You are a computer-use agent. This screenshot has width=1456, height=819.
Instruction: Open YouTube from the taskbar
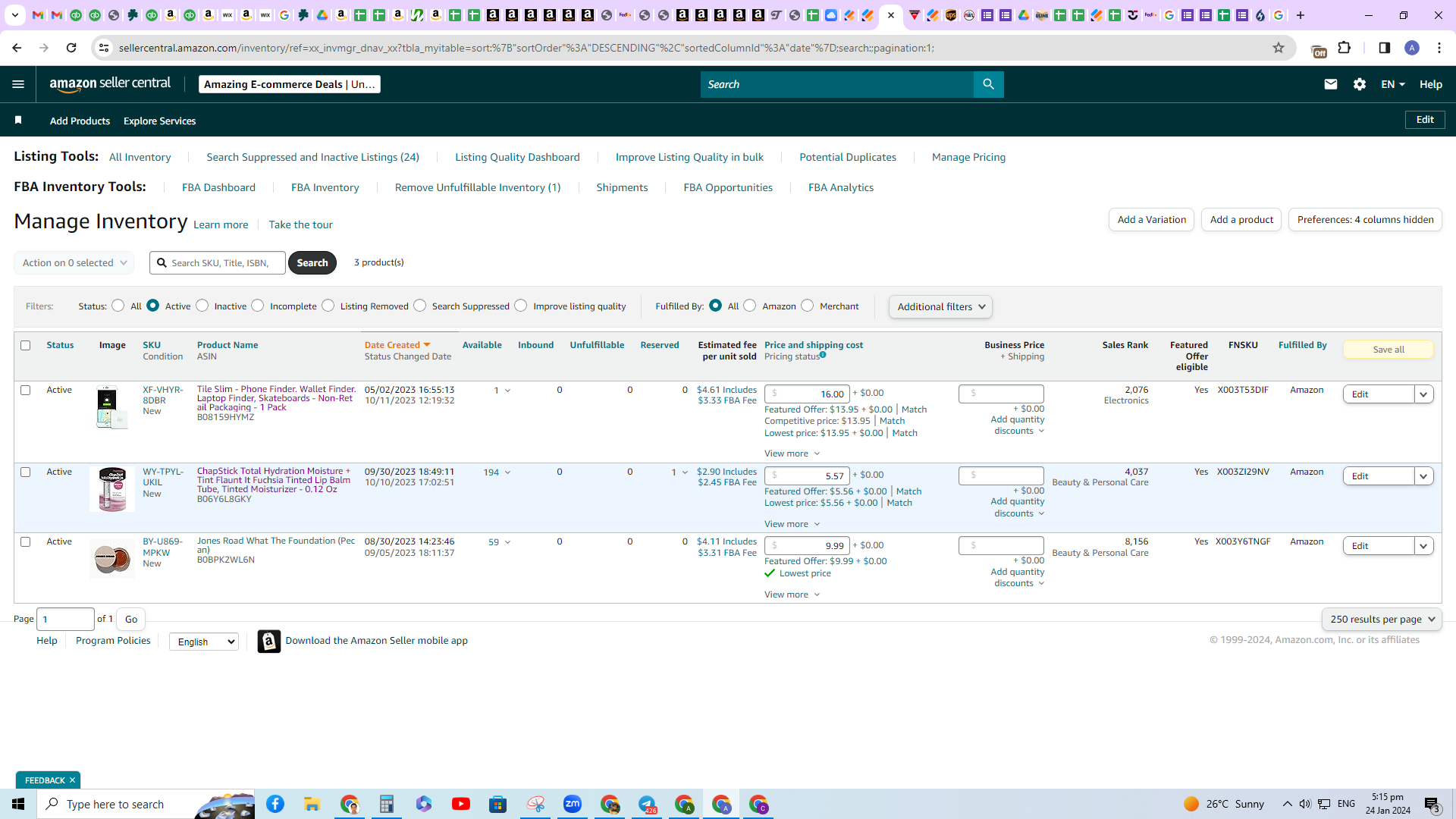click(461, 804)
